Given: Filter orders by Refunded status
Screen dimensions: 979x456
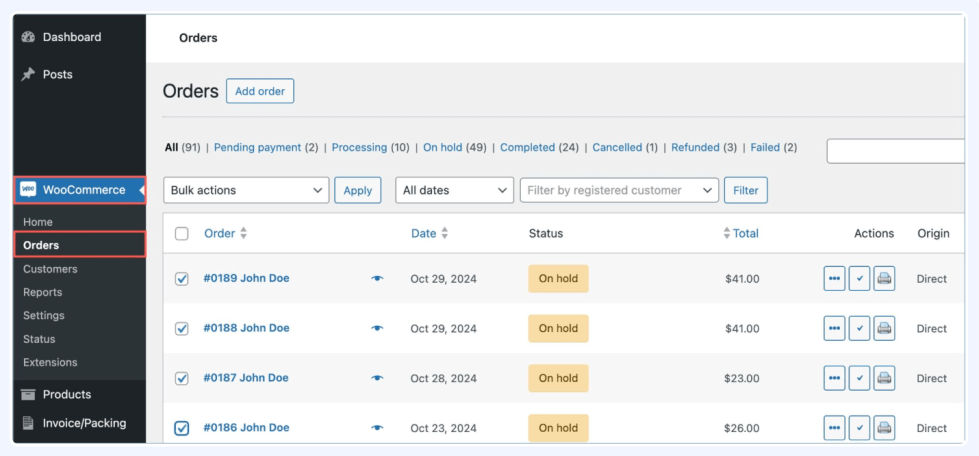Looking at the screenshot, I should point(696,147).
